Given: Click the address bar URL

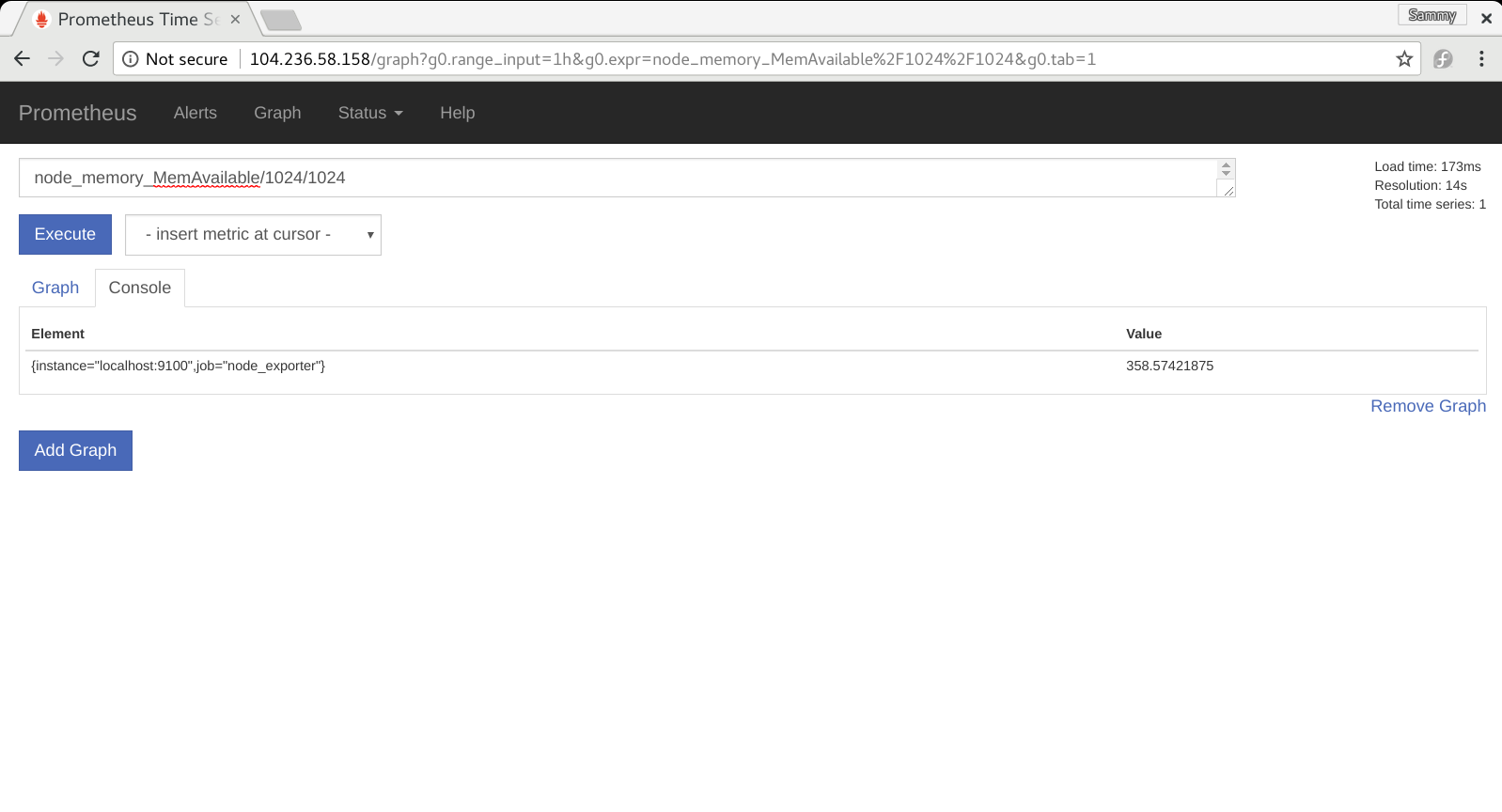Looking at the screenshot, I should 672,59.
